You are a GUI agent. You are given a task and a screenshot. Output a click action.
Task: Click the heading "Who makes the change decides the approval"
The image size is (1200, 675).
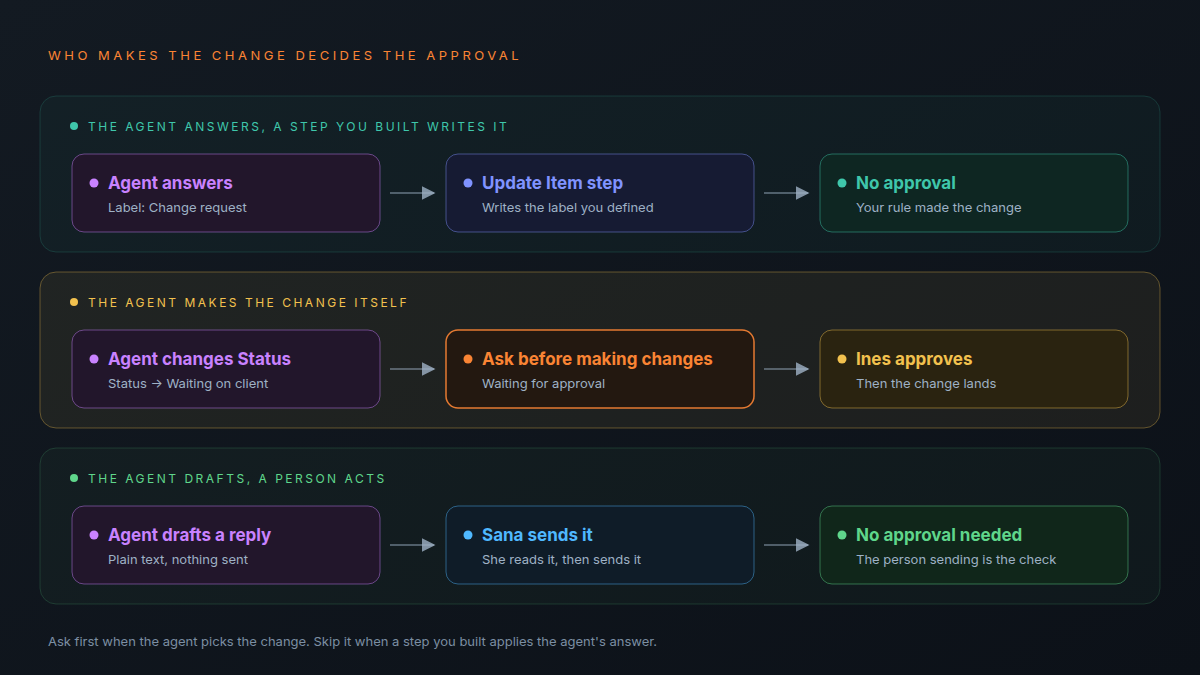(284, 56)
